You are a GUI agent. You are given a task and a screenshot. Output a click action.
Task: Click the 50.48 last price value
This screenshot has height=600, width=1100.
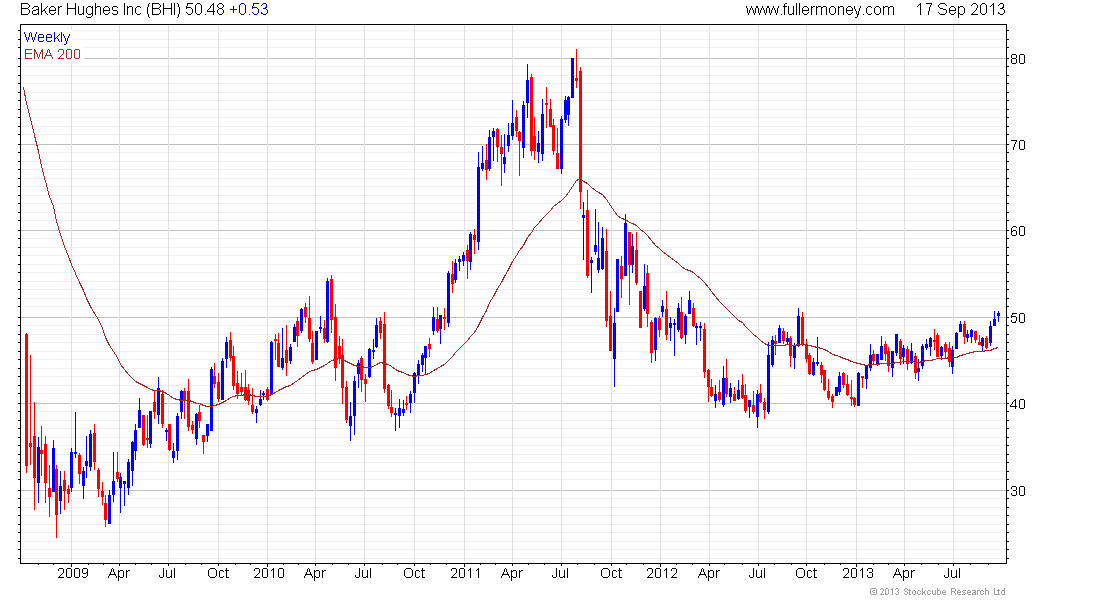(x=205, y=10)
